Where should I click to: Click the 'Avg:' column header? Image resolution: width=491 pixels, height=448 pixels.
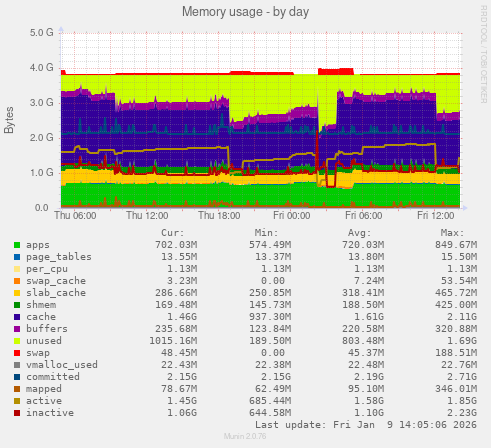[359, 233]
